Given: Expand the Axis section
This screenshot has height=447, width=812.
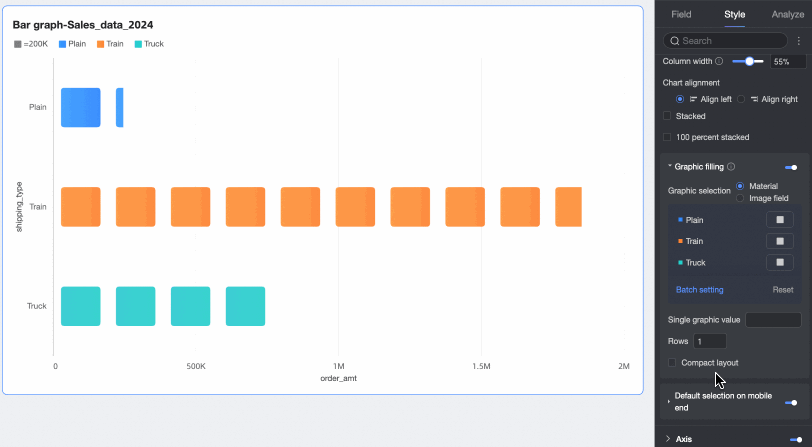Looking at the screenshot, I should point(668,439).
